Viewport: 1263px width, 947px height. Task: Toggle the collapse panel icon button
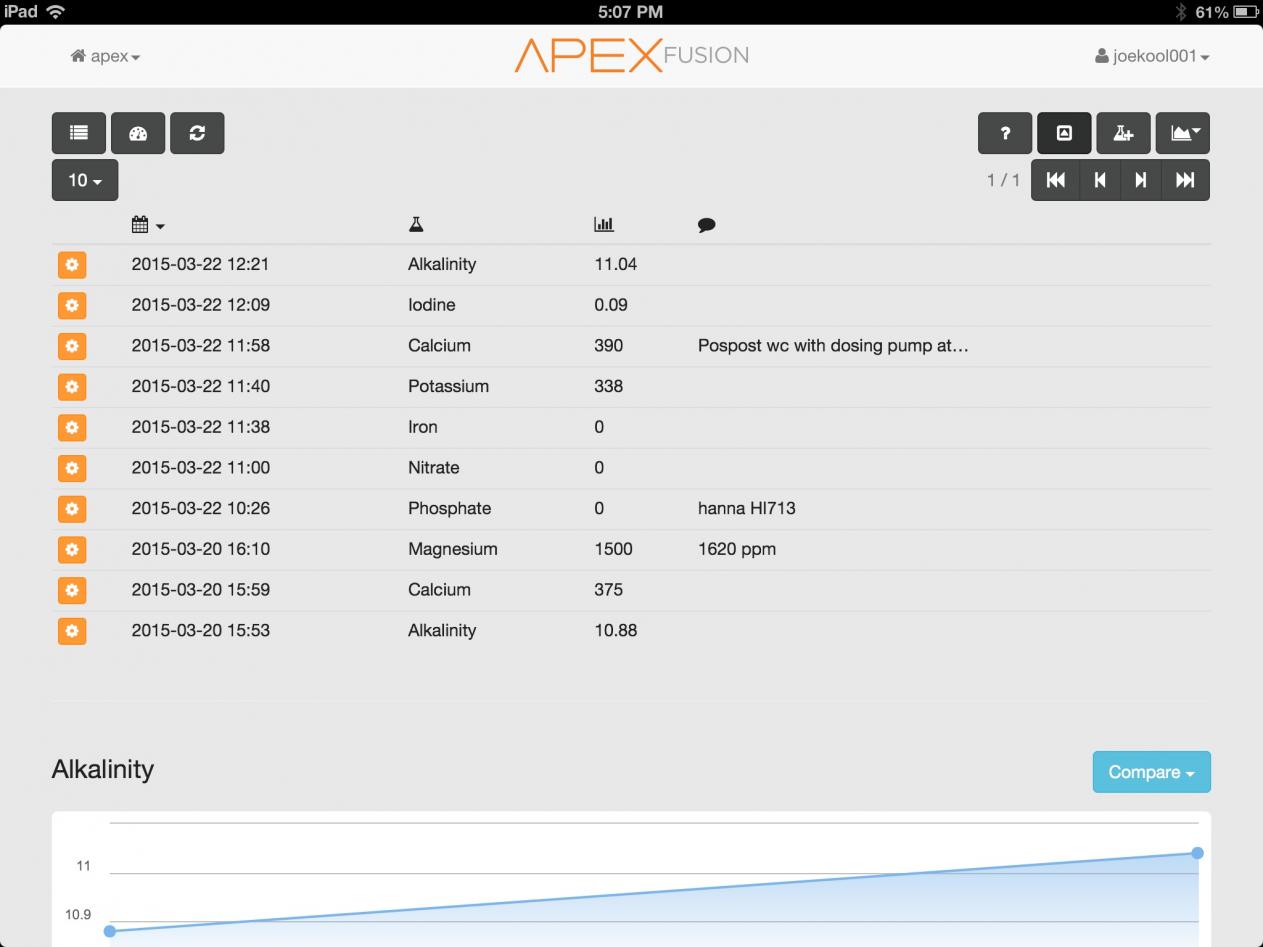tap(1064, 133)
